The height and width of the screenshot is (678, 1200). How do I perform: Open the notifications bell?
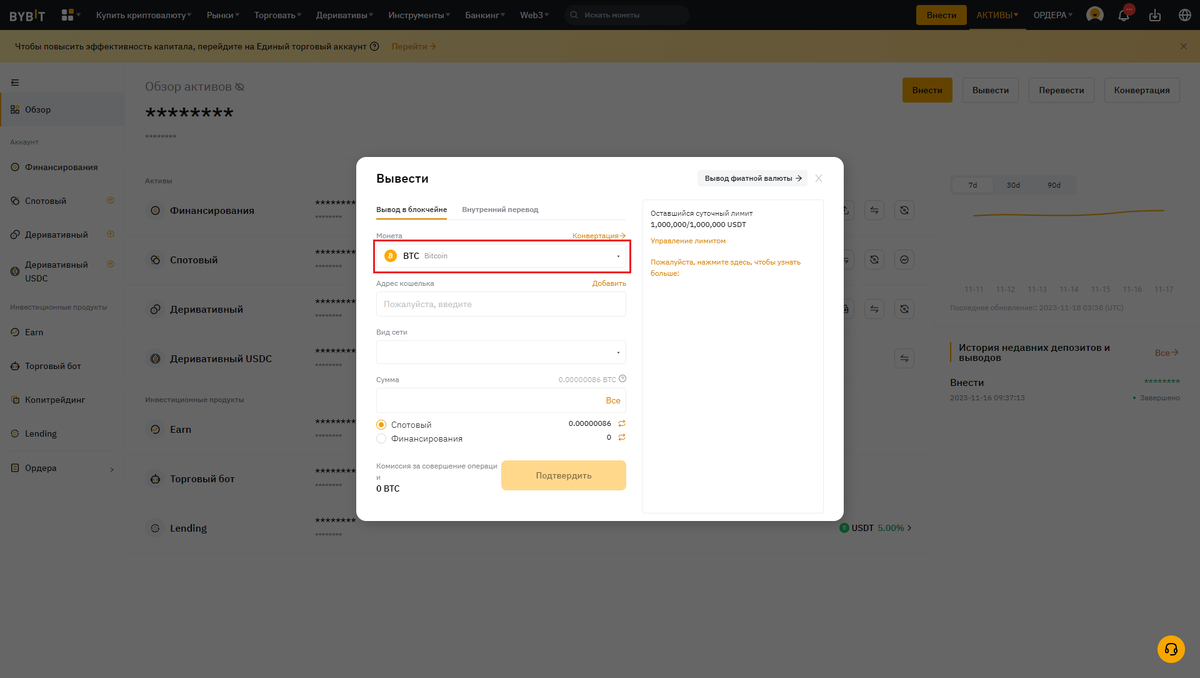(x=1124, y=15)
